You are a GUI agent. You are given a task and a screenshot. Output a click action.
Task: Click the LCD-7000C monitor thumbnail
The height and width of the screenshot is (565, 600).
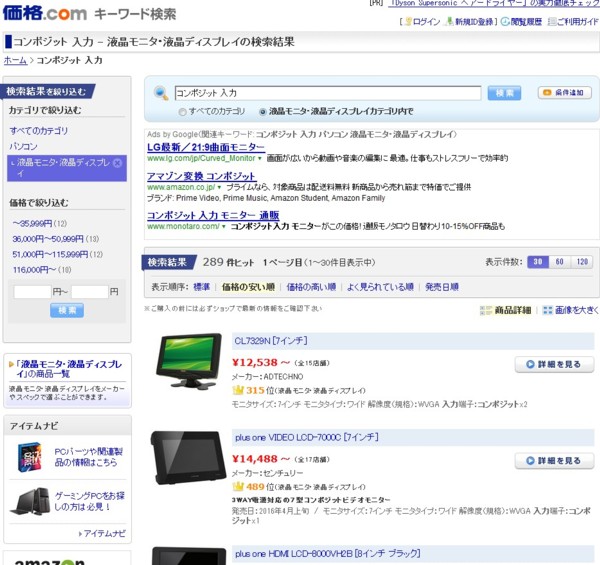pyautogui.click(x=189, y=458)
